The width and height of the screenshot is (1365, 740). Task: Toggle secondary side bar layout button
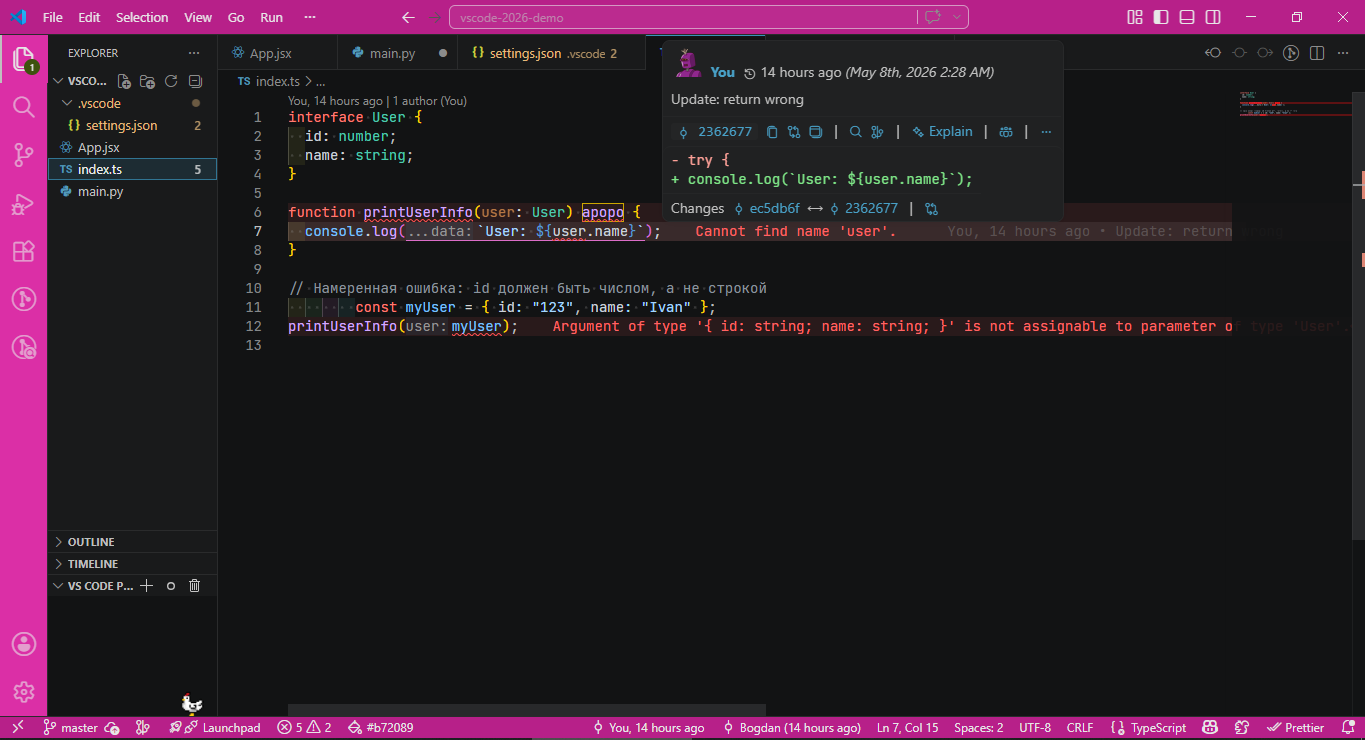1213,17
